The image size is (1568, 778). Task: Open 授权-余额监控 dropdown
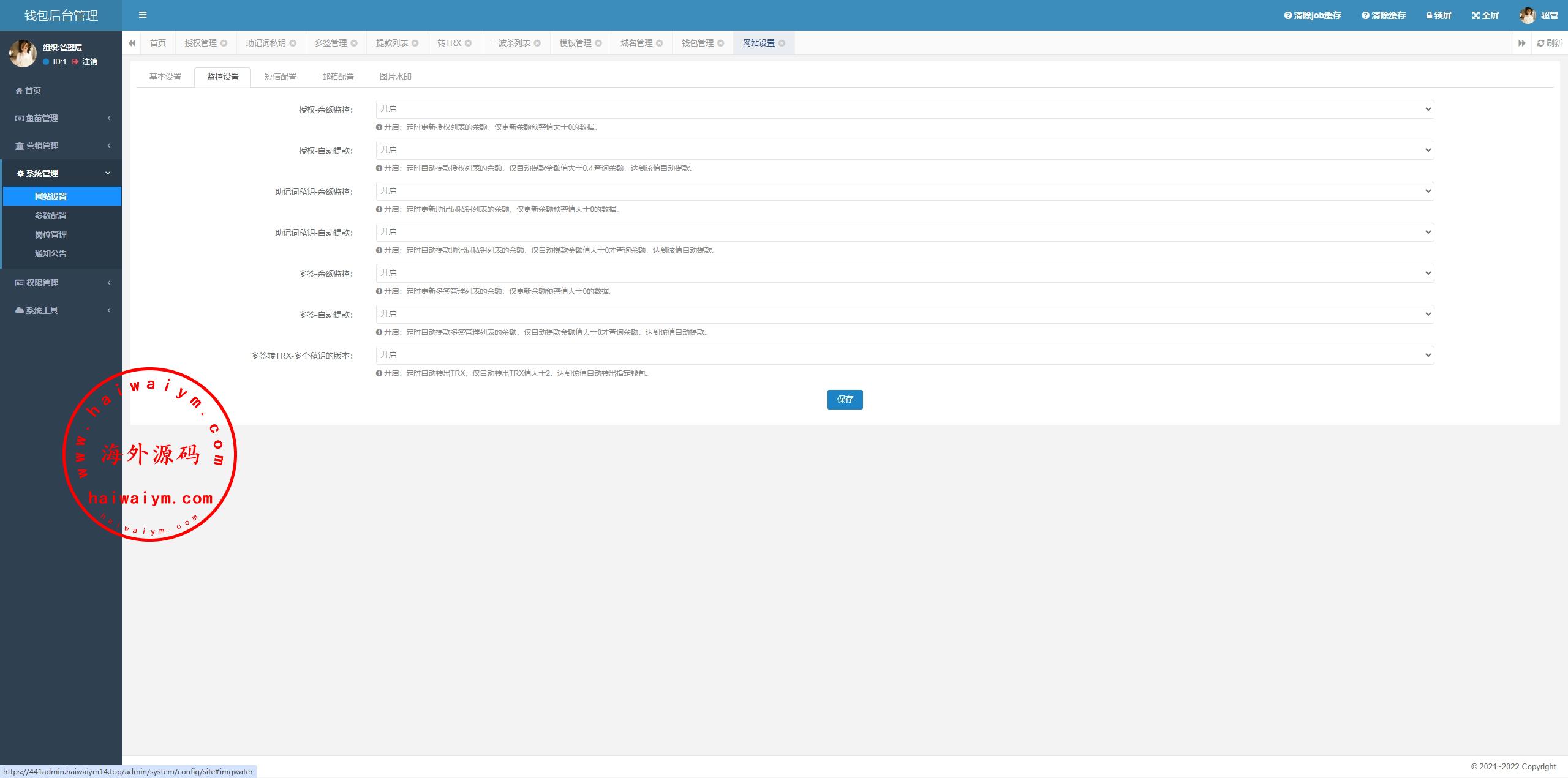(904, 109)
